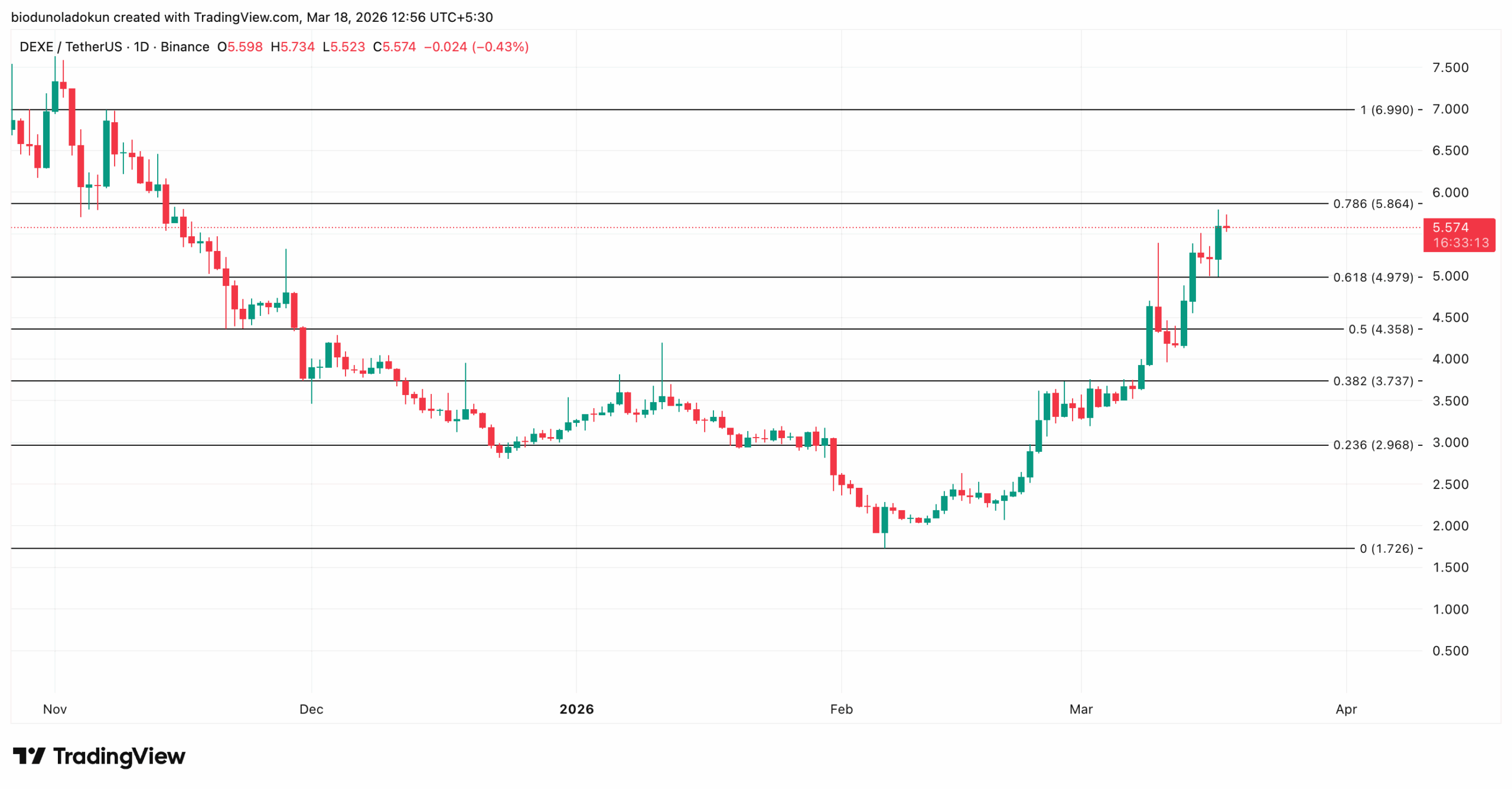Click the 2026 time axis label
The height and width of the screenshot is (789, 1512).
coord(576,709)
